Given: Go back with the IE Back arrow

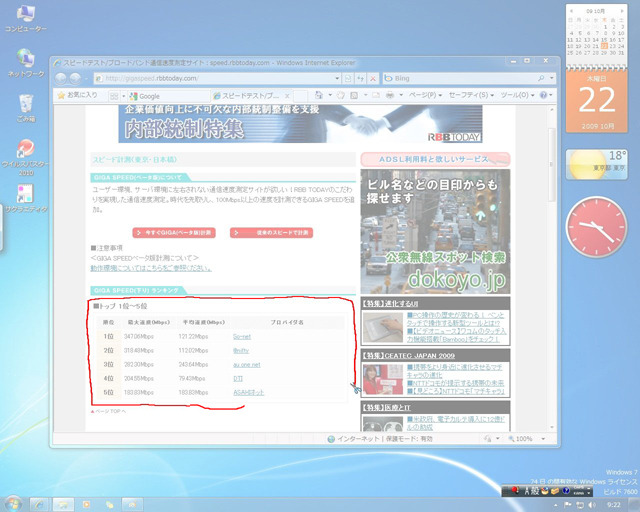Looking at the screenshot, I should click(x=61, y=78).
